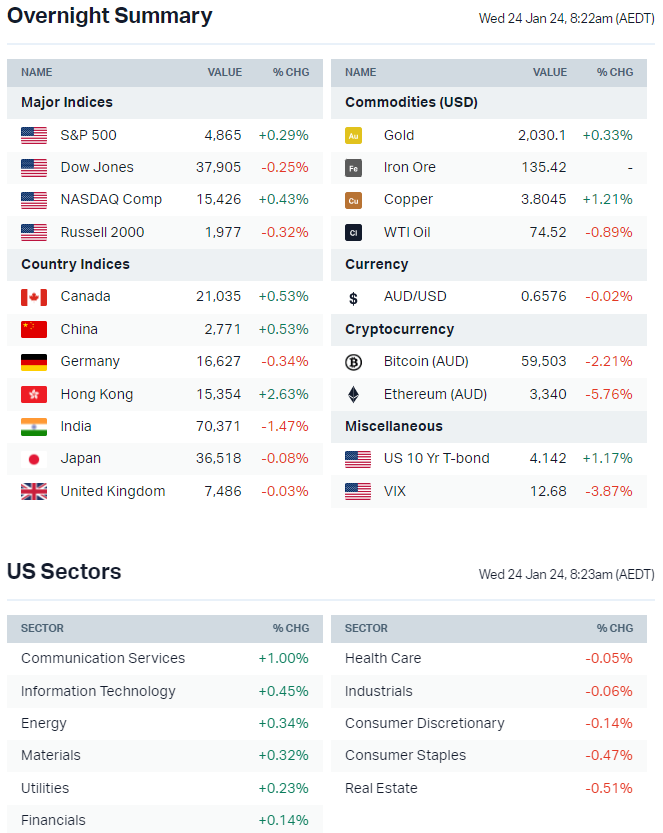
Task: Sort by % CHG in Commodities table
Action: pos(615,72)
